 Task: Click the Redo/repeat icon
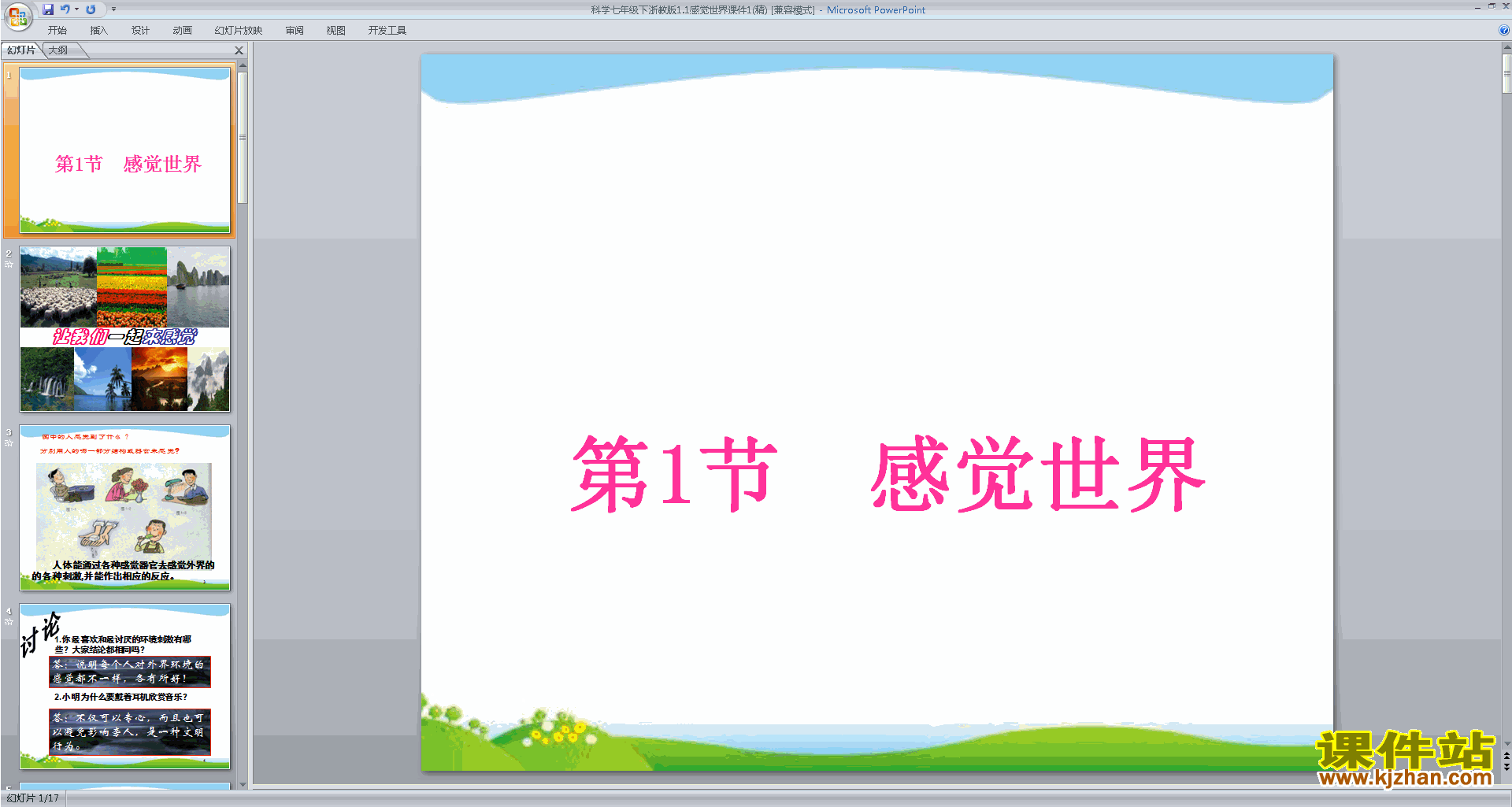(x=91, y=9)
